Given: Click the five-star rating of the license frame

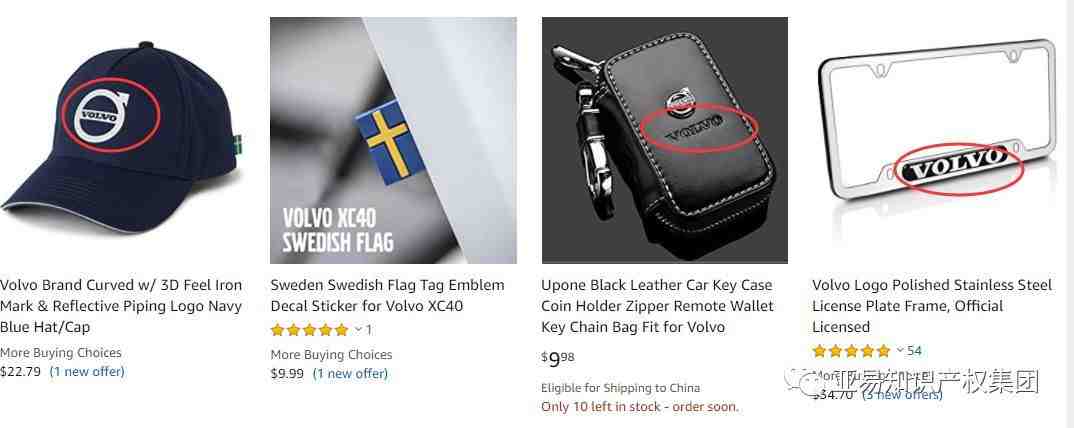Looking at the screenshot, I should pyautogui.click(x=851, y=351).
